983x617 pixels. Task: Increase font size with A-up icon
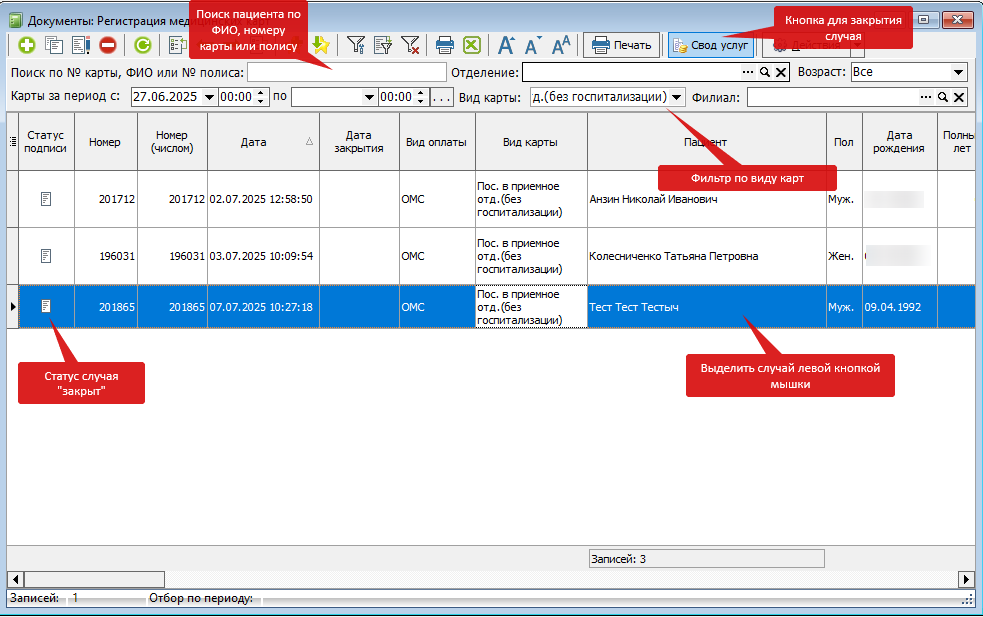pos(506,45)
